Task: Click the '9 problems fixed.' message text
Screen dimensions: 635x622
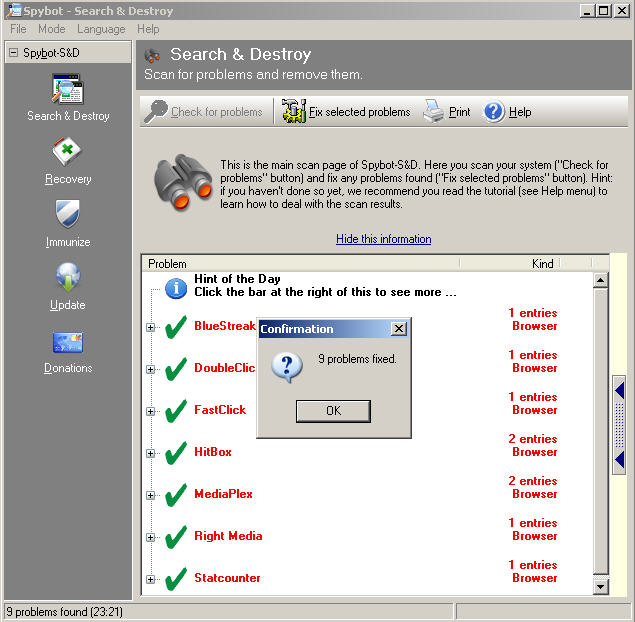Action: 357,359
